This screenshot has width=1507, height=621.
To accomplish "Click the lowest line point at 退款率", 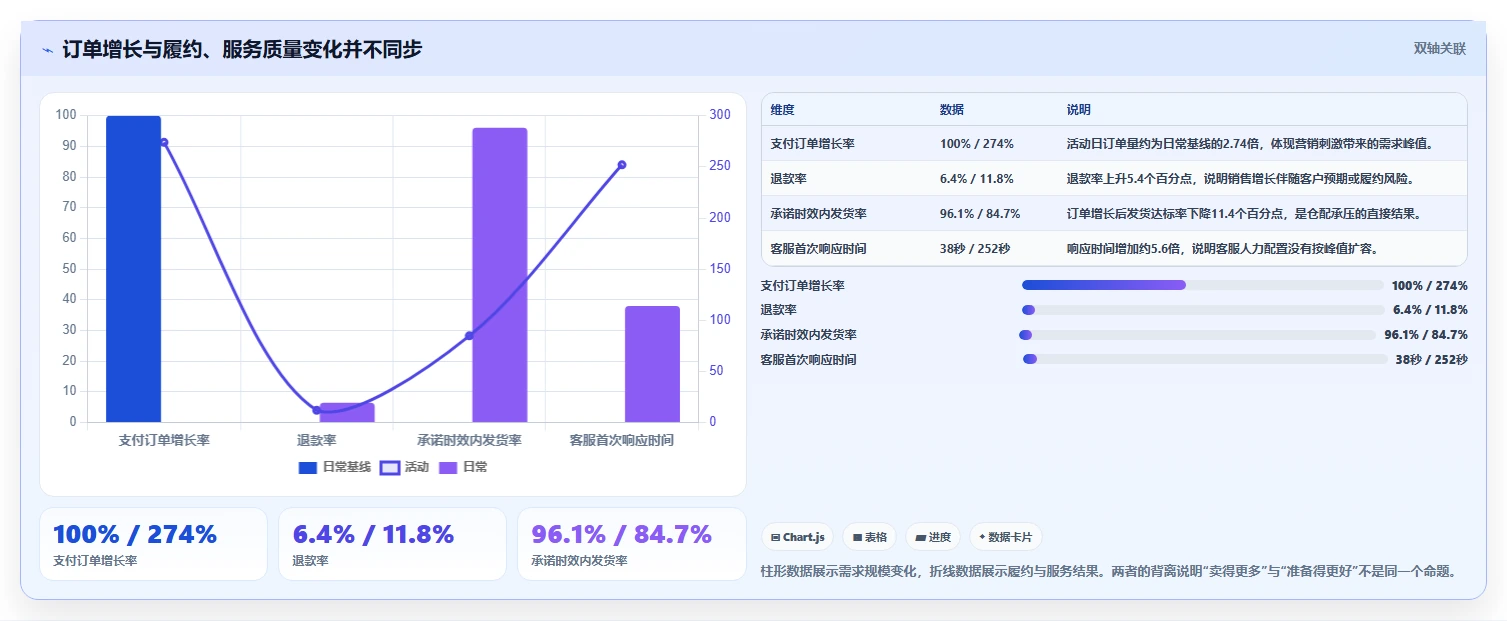I will [317, 410].
